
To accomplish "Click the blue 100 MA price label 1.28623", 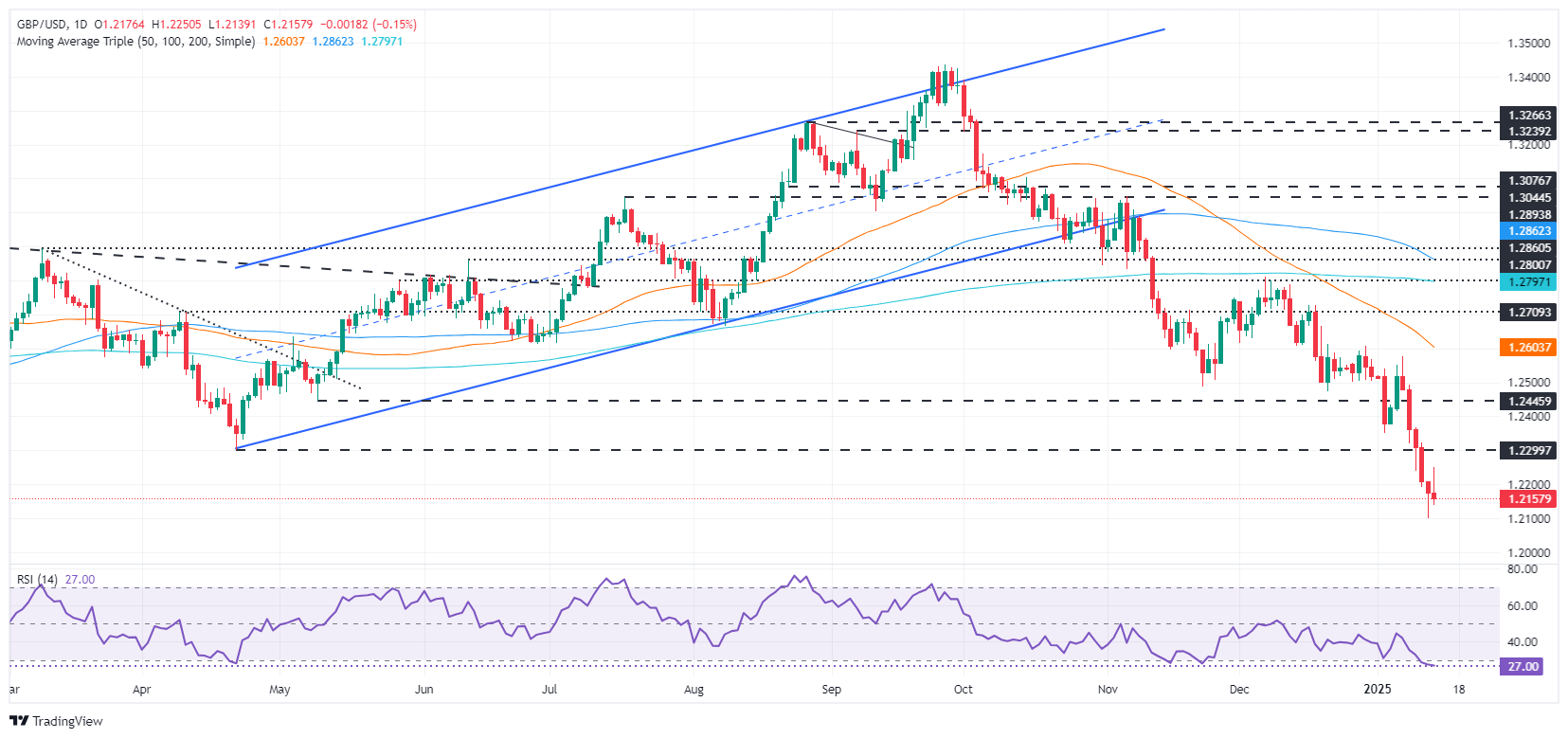I will coord(1528,231).
